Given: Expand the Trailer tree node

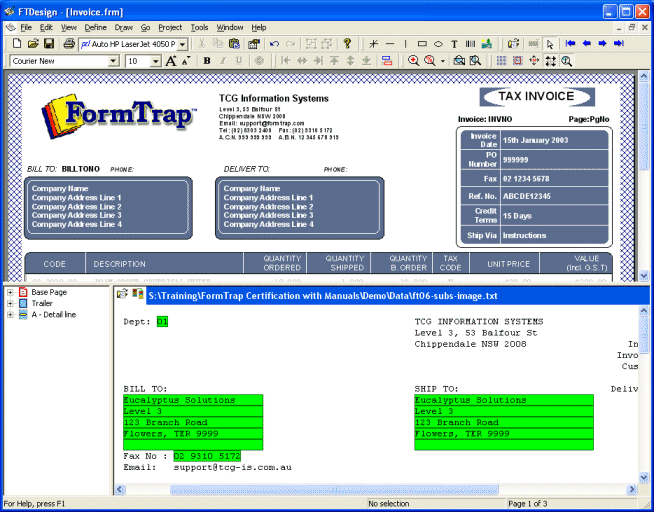Looking at the screenshot, I should (x=10, y=304).
